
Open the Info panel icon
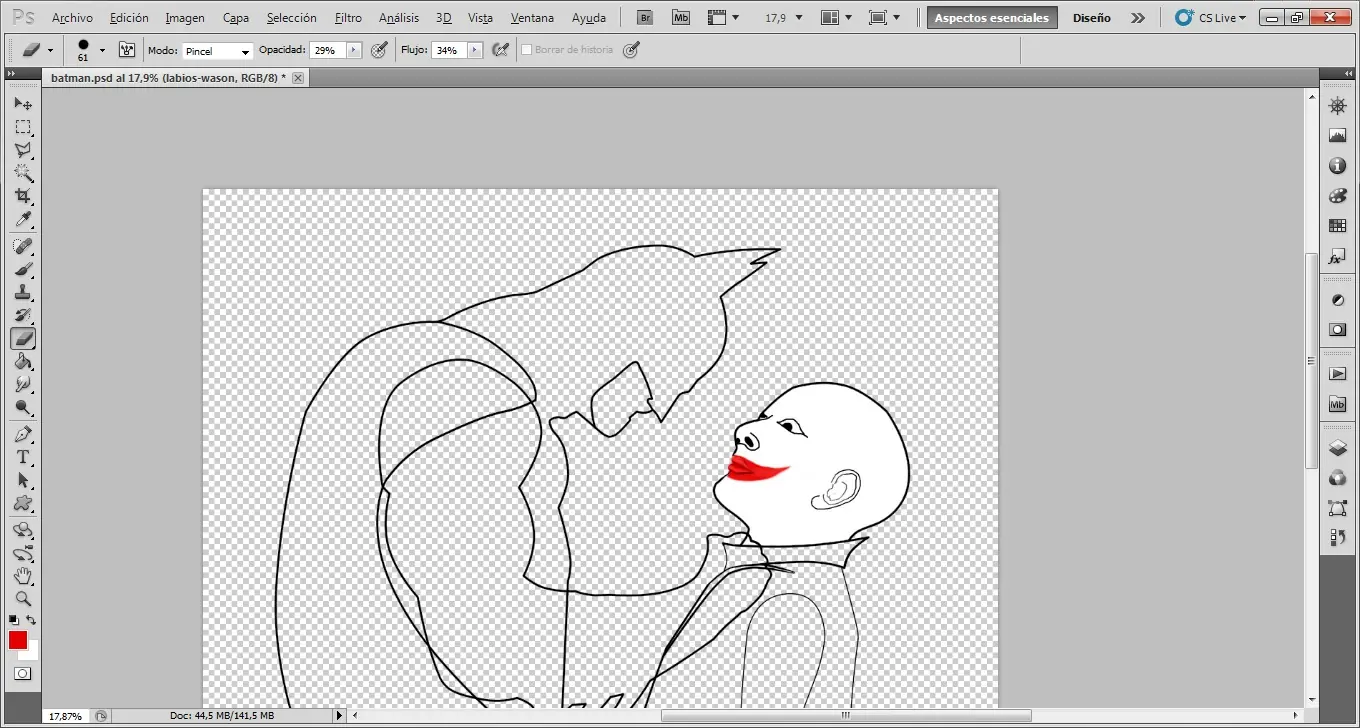1338,166
